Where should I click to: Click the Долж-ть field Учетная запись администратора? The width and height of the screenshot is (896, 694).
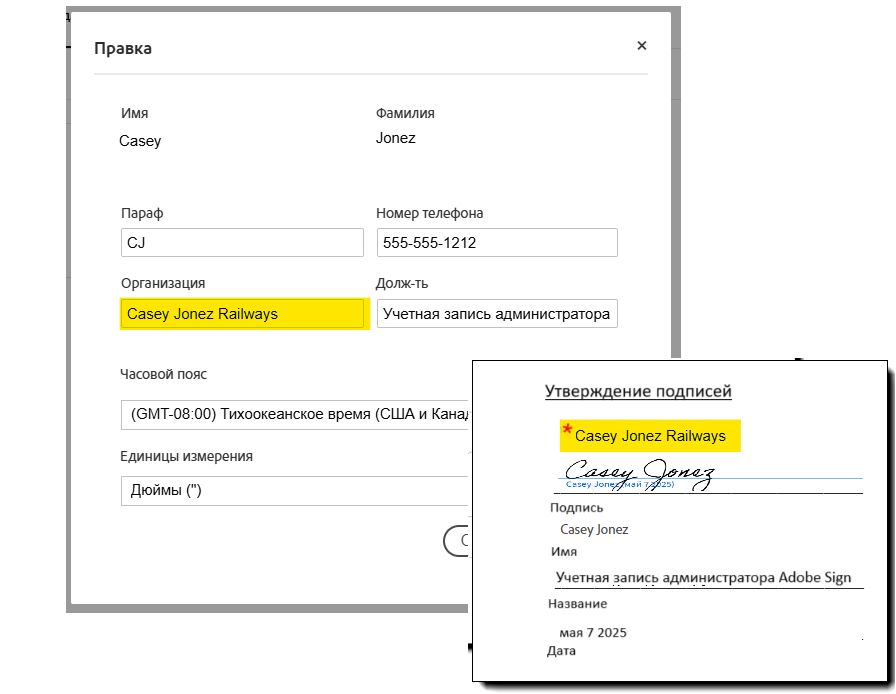pos(497,314)
